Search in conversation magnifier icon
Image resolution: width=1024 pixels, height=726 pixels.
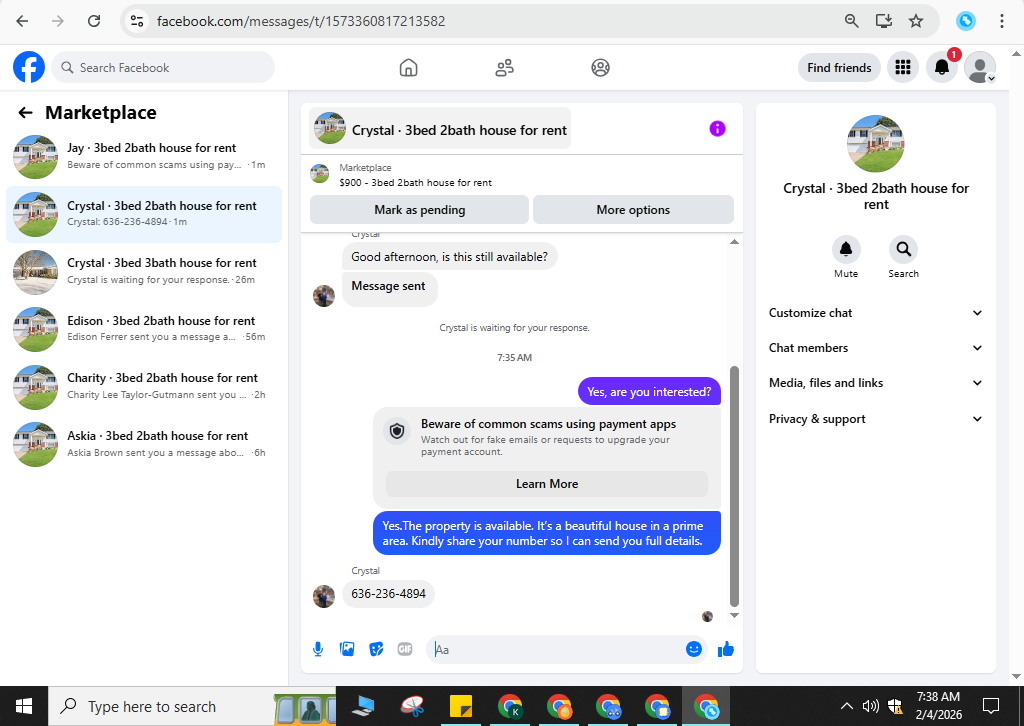pyautogui.click(x=903, y=249)
